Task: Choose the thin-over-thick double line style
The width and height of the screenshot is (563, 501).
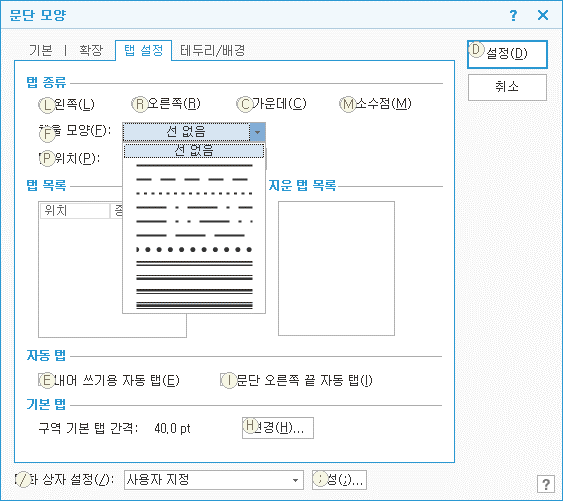Action: (194, 277)
